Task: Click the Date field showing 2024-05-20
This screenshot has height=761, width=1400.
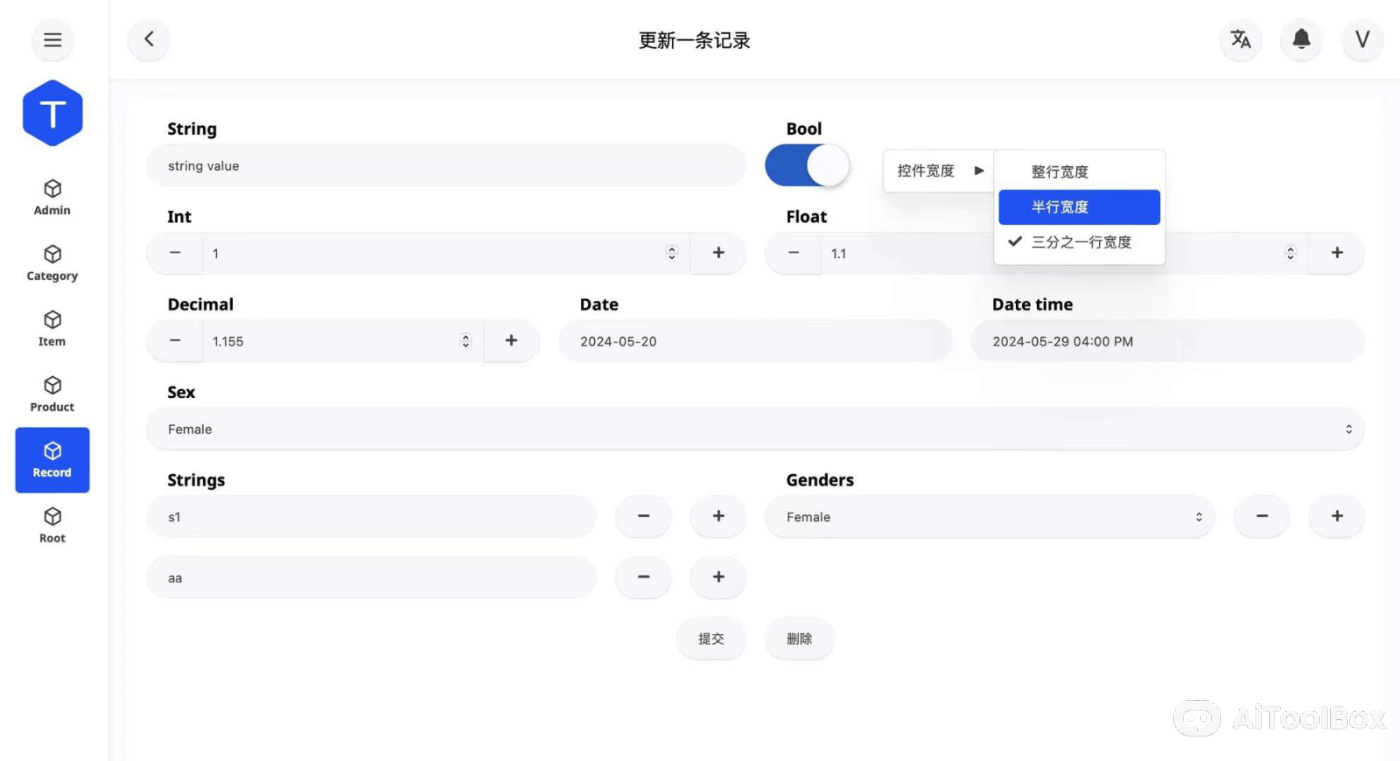Action: (756, 341)
